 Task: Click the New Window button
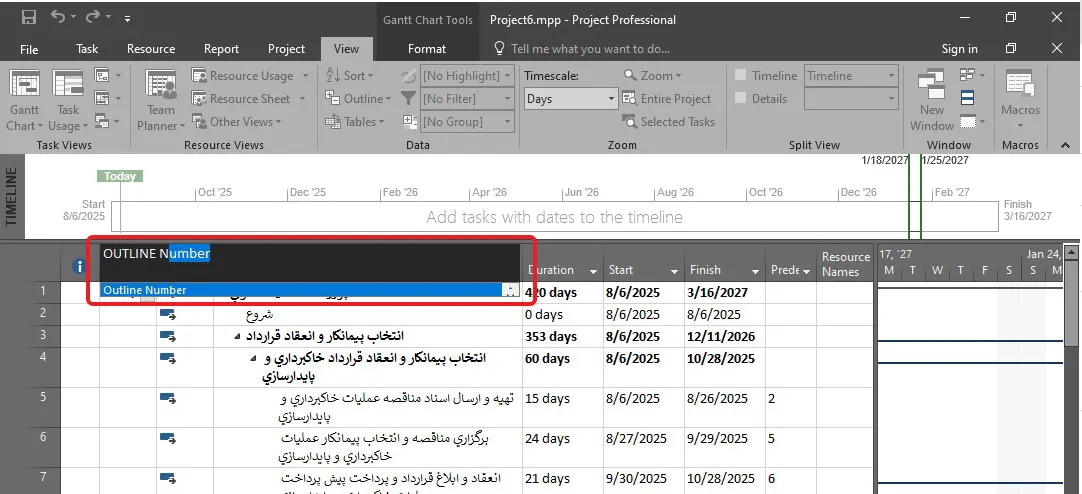(x=932, y=100)
